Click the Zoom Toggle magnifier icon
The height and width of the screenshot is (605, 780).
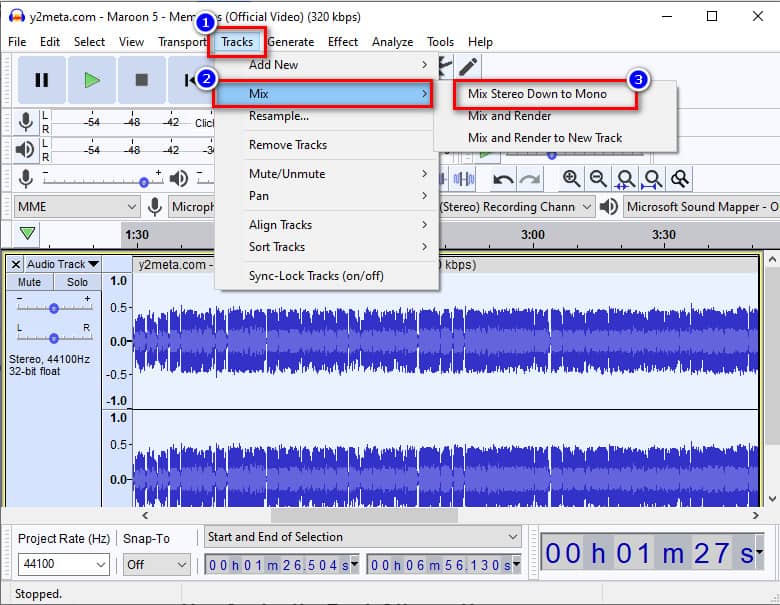pos(680,179)
